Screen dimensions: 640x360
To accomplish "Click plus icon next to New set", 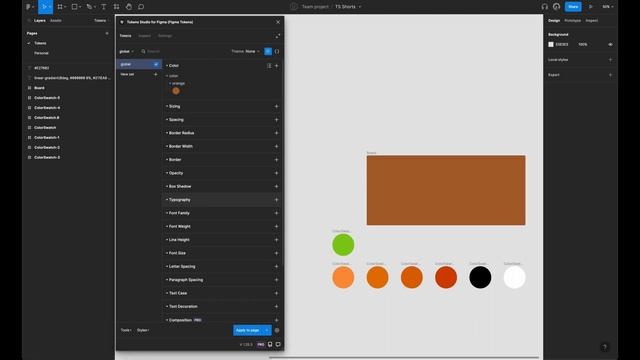I will [156, 74].
